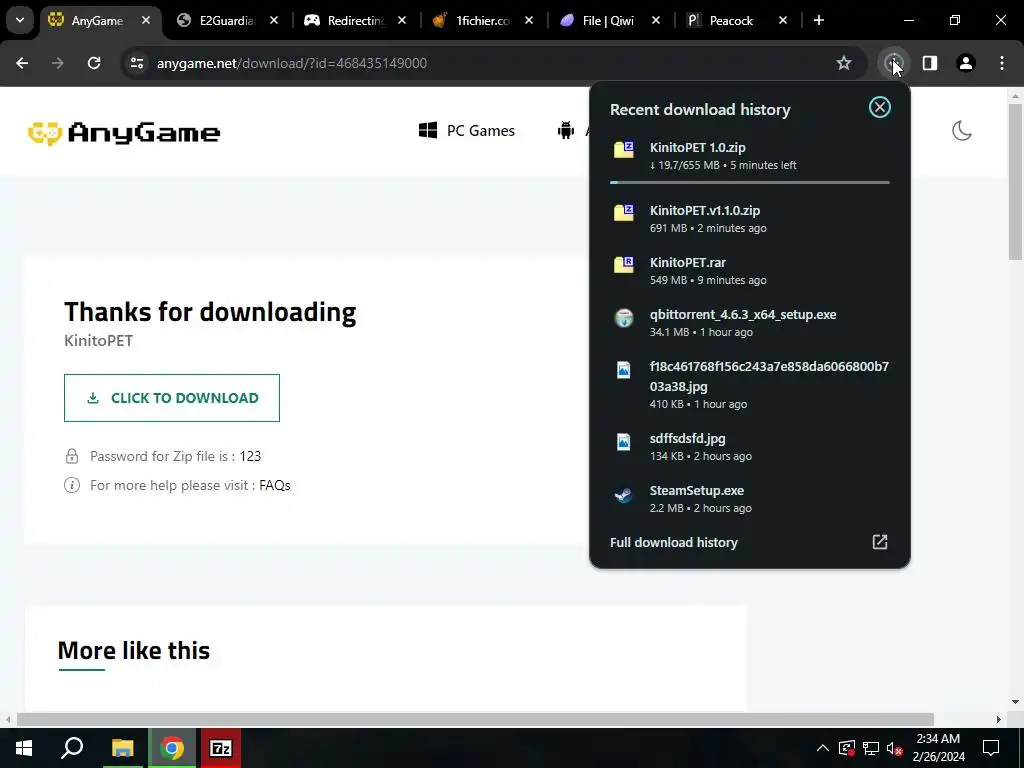Click the f18c461768f156c243a7e858da6066800b703a38.jpg image icon

624,370
